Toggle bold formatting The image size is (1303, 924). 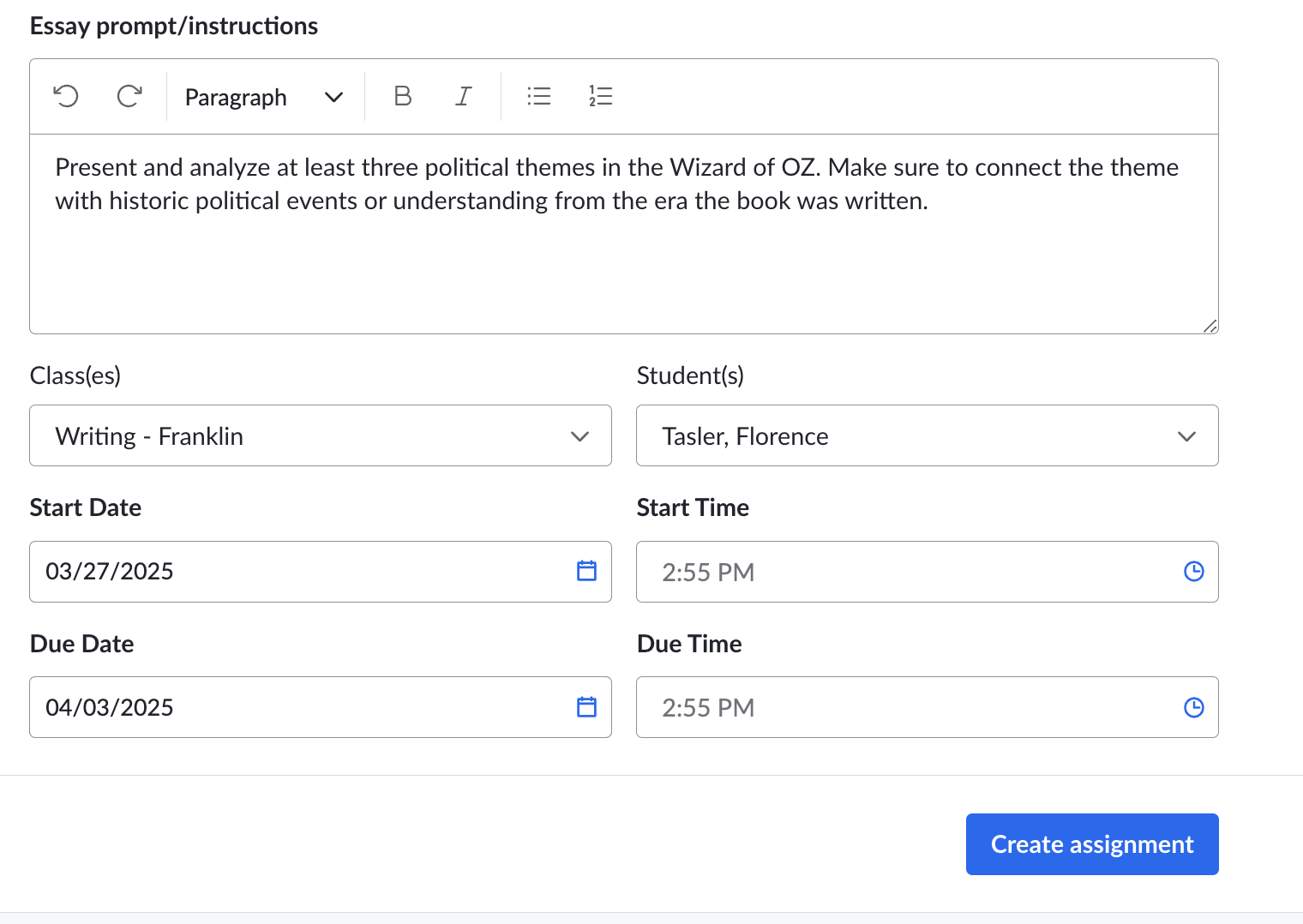pyautogui.click(x=402, y=96)
